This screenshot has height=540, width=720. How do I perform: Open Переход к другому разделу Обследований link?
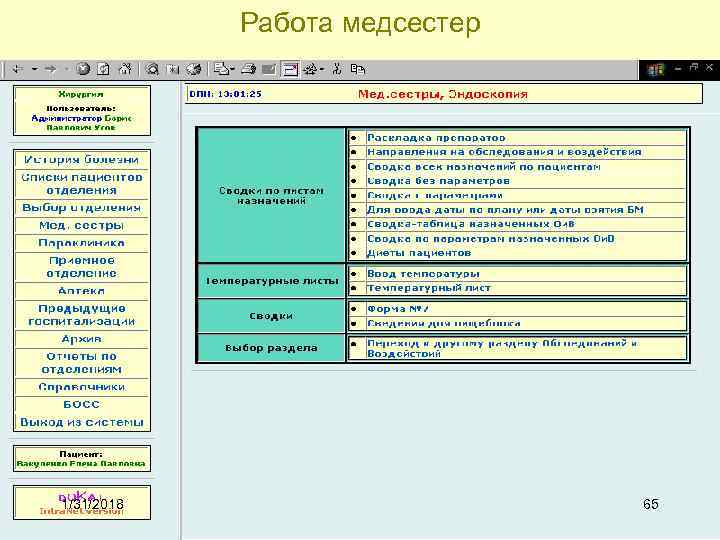point(501,349)
